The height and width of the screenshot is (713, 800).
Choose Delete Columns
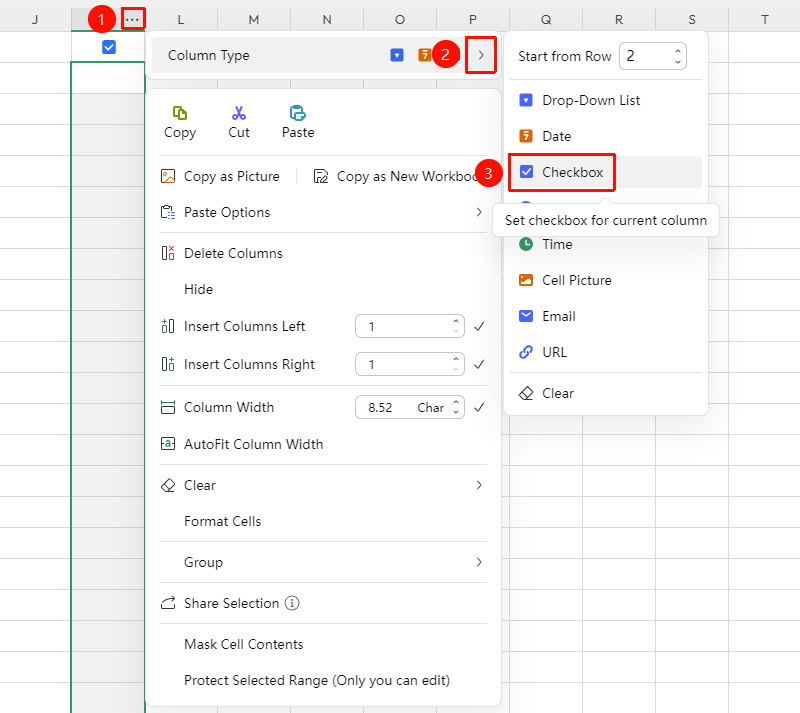pyautogui.click(x=221, y=253)
